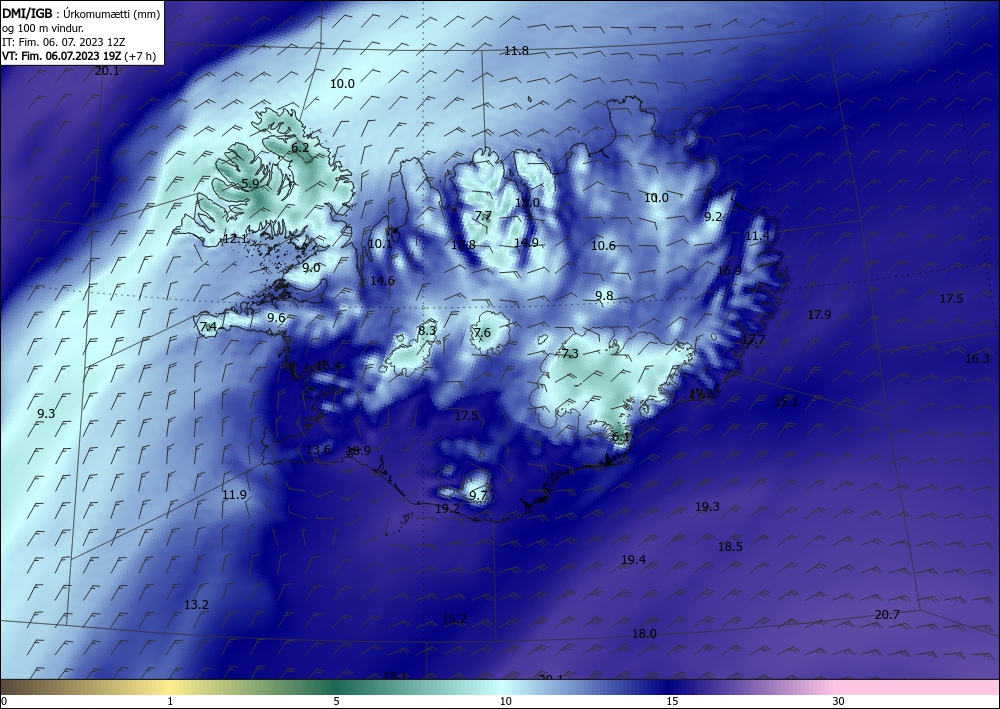Click the colour scale tick label 1
Image resolution: width=1000 pixels, height=709 pixels.
pyautogui.click(x=170, y=701)
